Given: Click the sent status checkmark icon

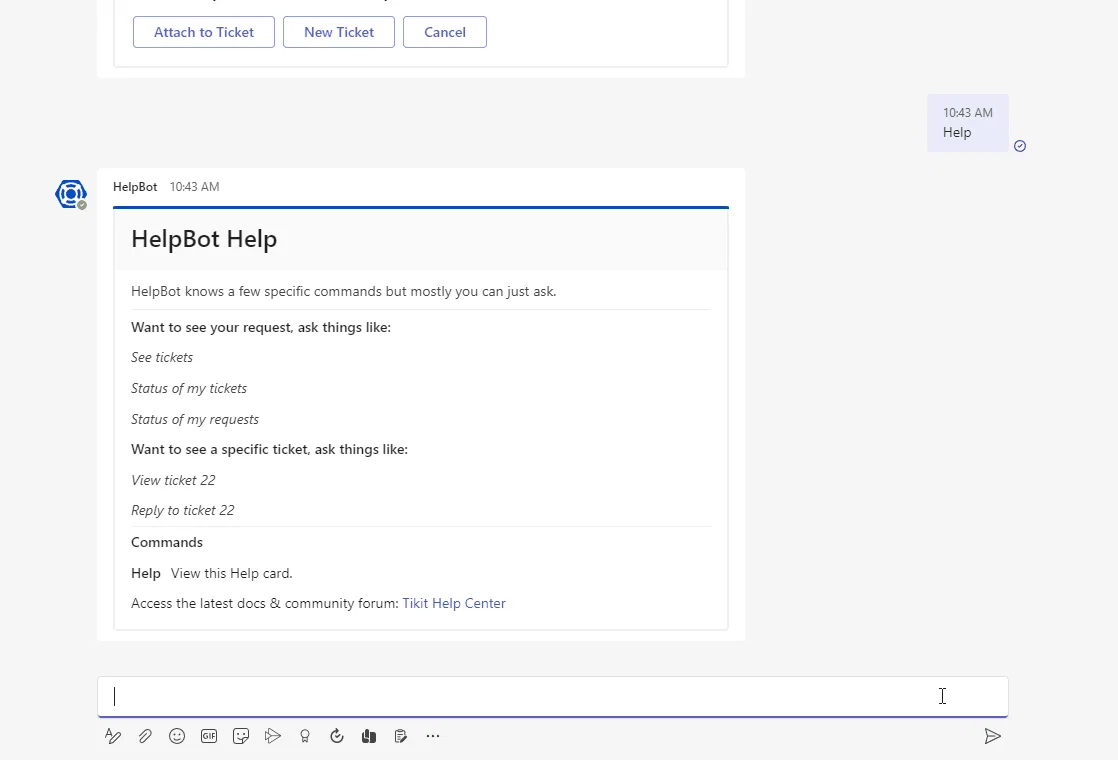Looking at the screenshot, I should pyautogui.click(x=1020, y=145).
